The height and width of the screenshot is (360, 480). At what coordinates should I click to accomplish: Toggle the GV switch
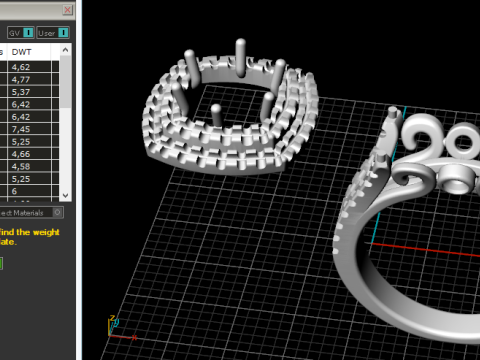pos(20,33)
